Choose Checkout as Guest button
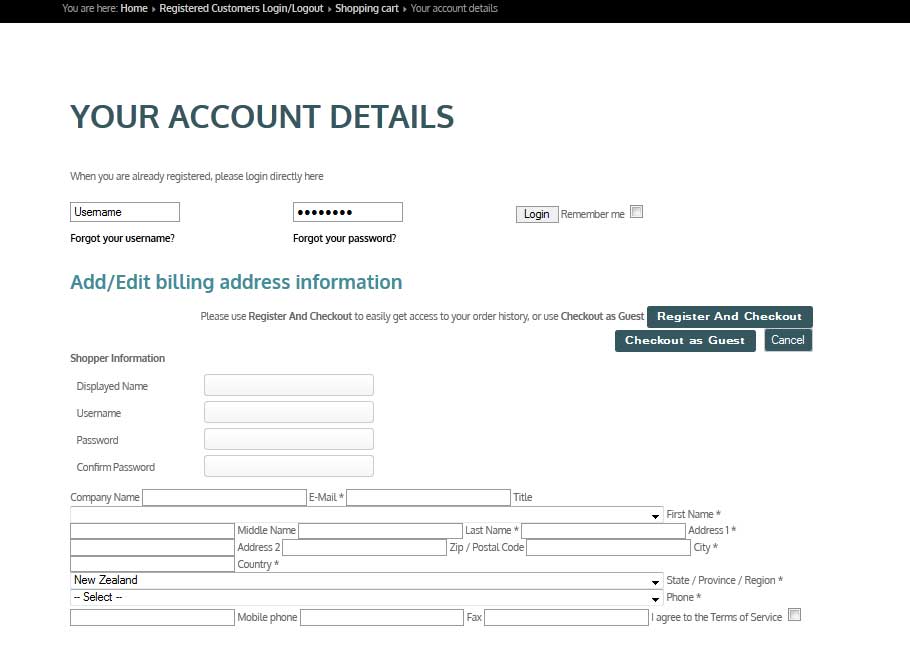The width and height of the screenshot is (910, 669). [x=685, y=341]
